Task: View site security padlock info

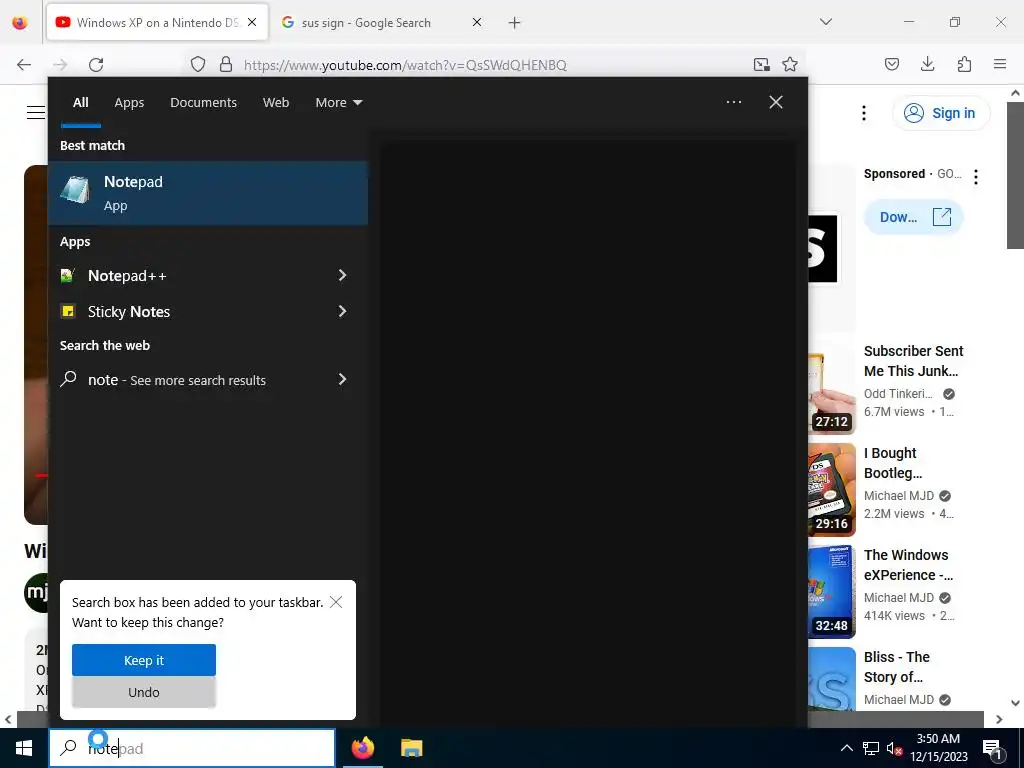Action: [226, 64]
